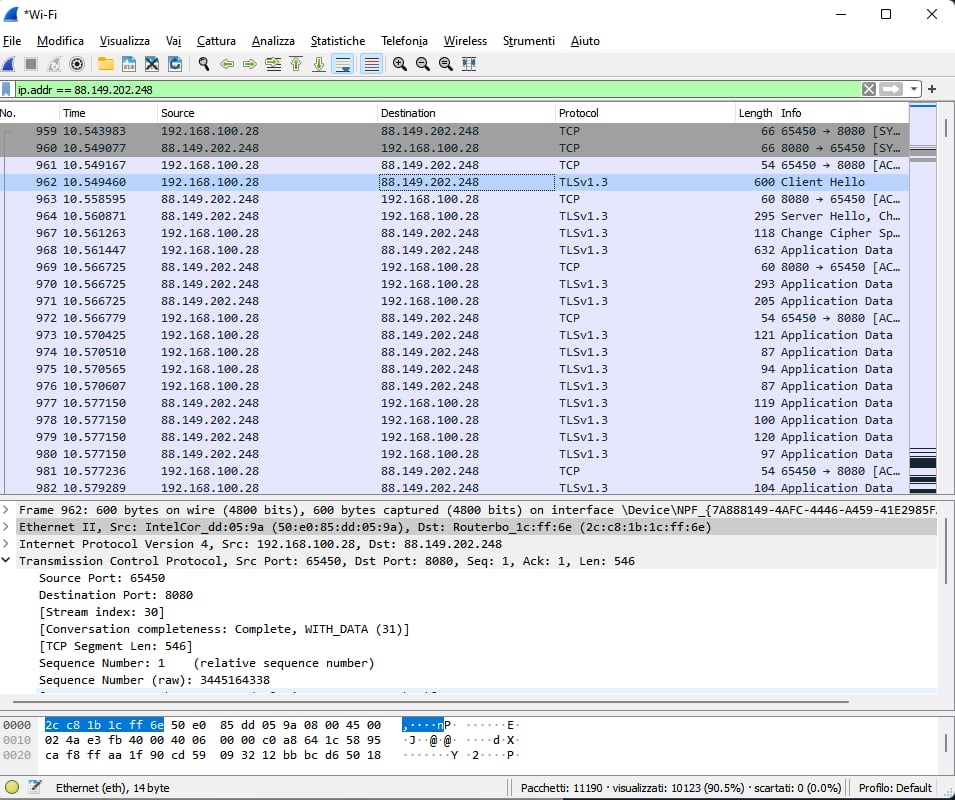
Task: Click the expert information circle in status bar
Action: 12,788
